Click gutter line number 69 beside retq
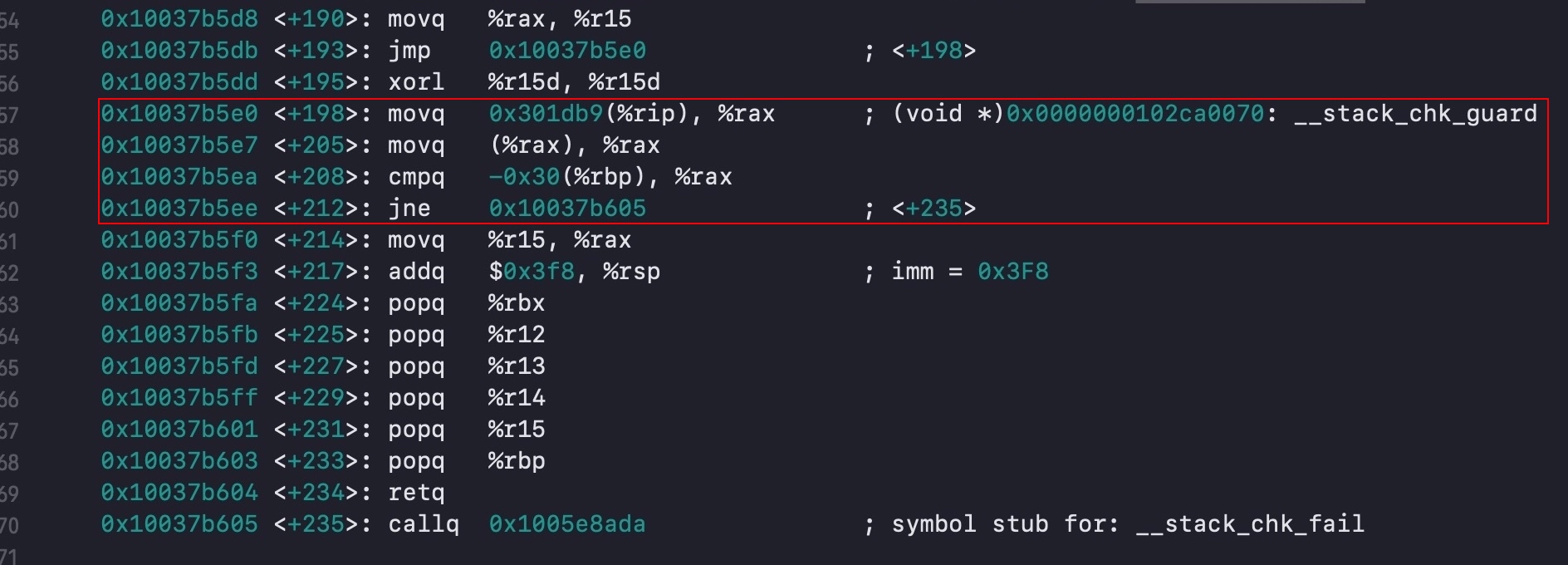The image size is (1568, 565). coord(9,494)
